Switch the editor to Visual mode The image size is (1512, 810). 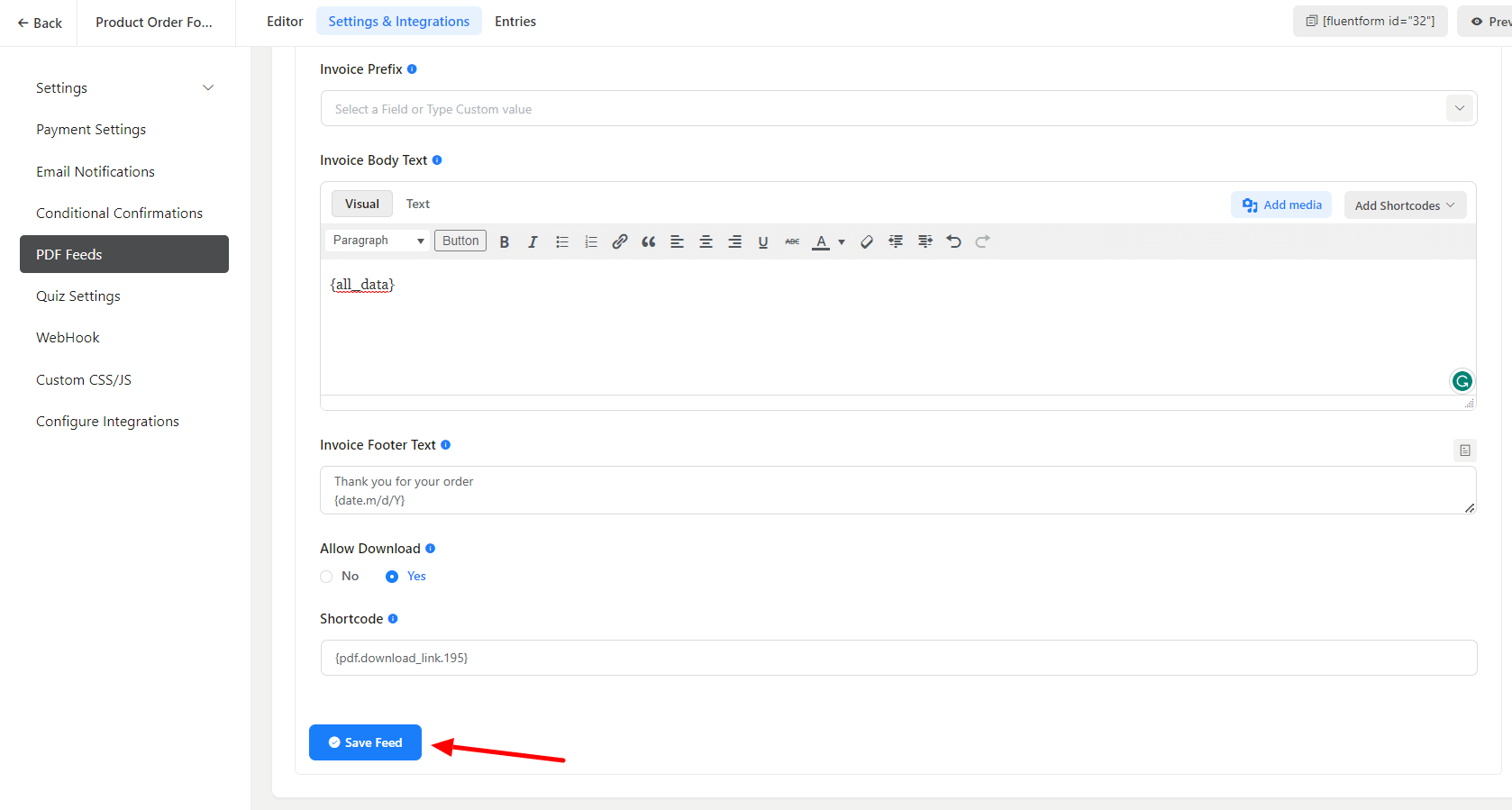coord(362,205)
